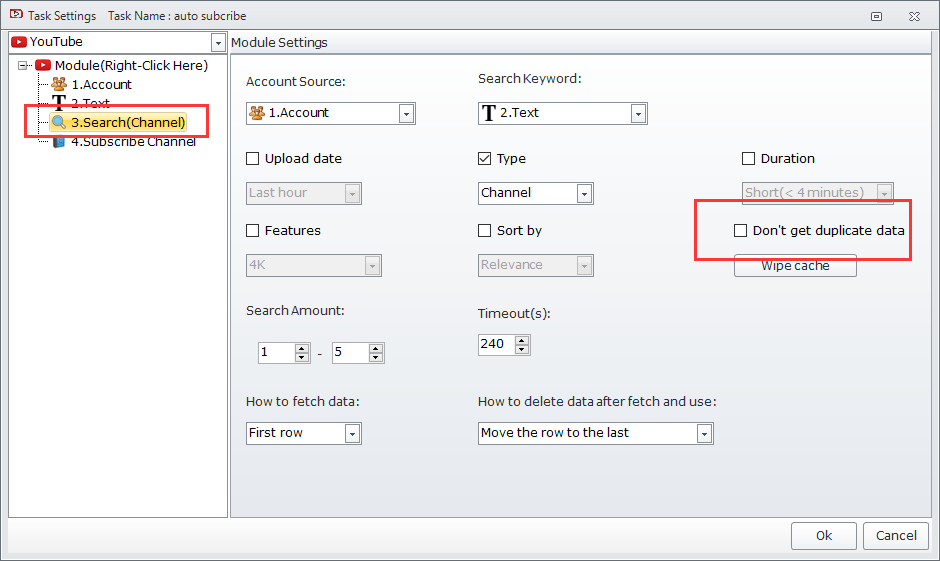Viewport: 940px width, 561px height.
Task: Expand the How to fetch data dropdown
Action: (x=352, y=433)
